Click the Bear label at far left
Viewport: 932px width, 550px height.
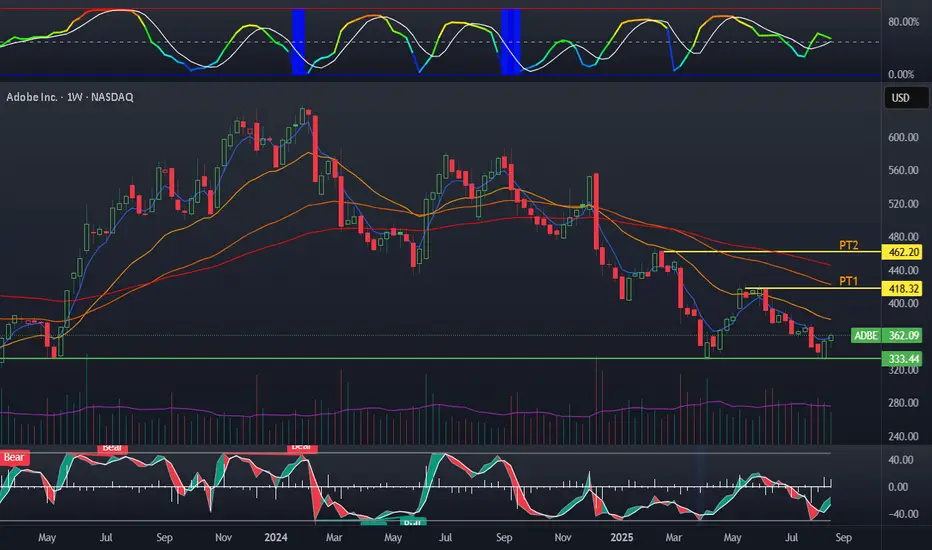point(14,457)
